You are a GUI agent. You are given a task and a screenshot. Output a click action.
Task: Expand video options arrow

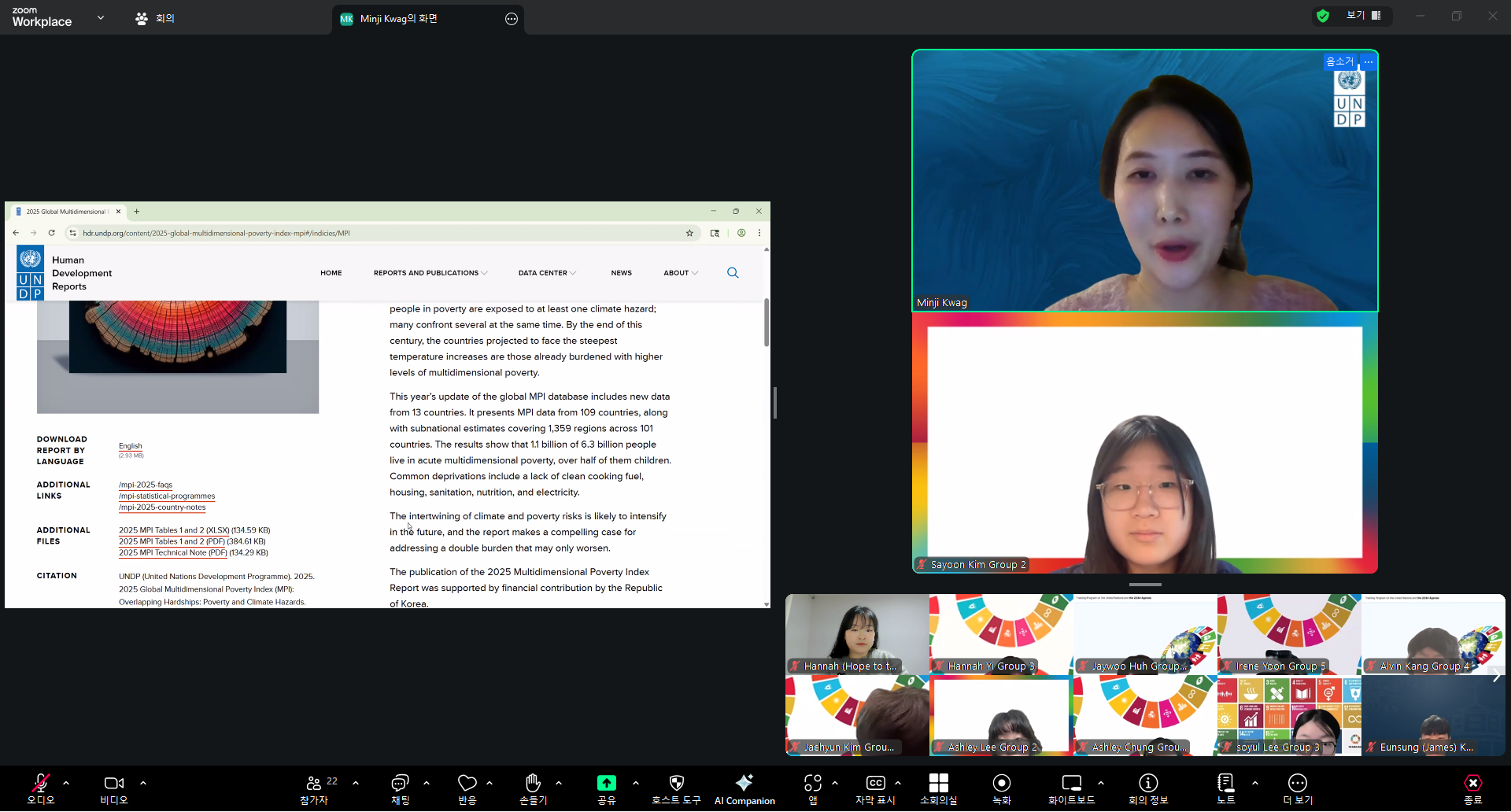[143, 783]
